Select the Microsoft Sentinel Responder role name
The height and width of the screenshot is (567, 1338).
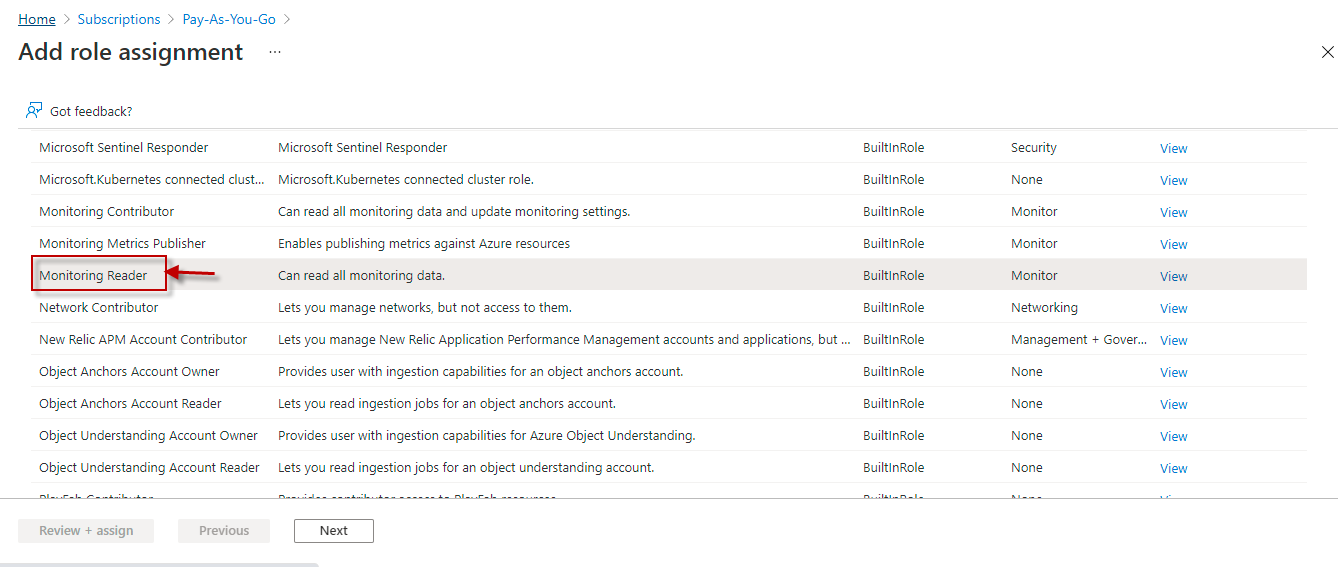click(x=123, y=147)
